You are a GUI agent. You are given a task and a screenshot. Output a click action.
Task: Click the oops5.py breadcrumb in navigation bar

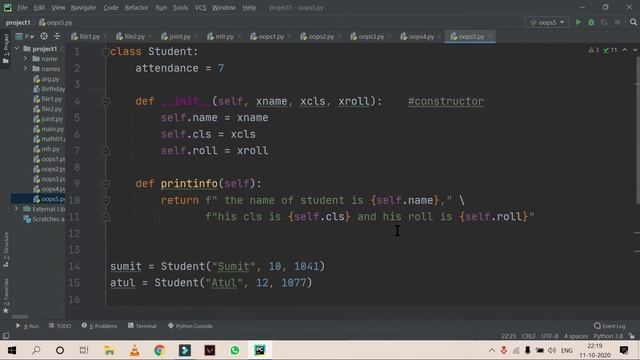point(56,22)
